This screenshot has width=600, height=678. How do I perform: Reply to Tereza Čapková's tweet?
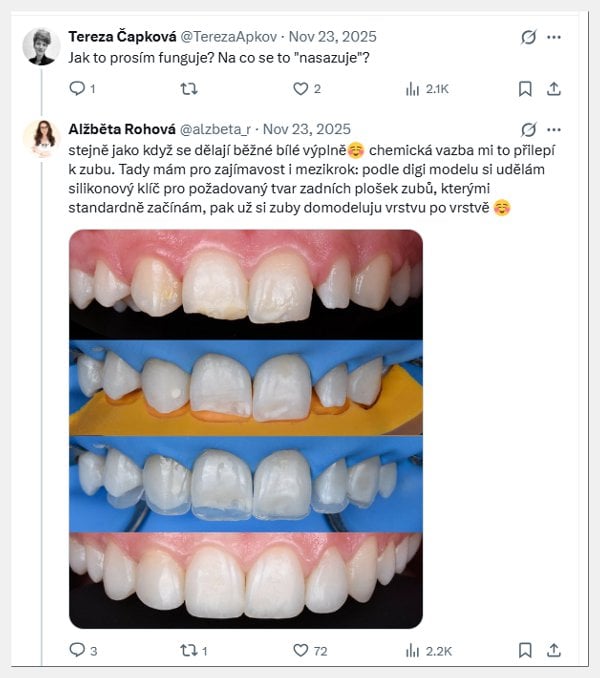click(78, 89)
